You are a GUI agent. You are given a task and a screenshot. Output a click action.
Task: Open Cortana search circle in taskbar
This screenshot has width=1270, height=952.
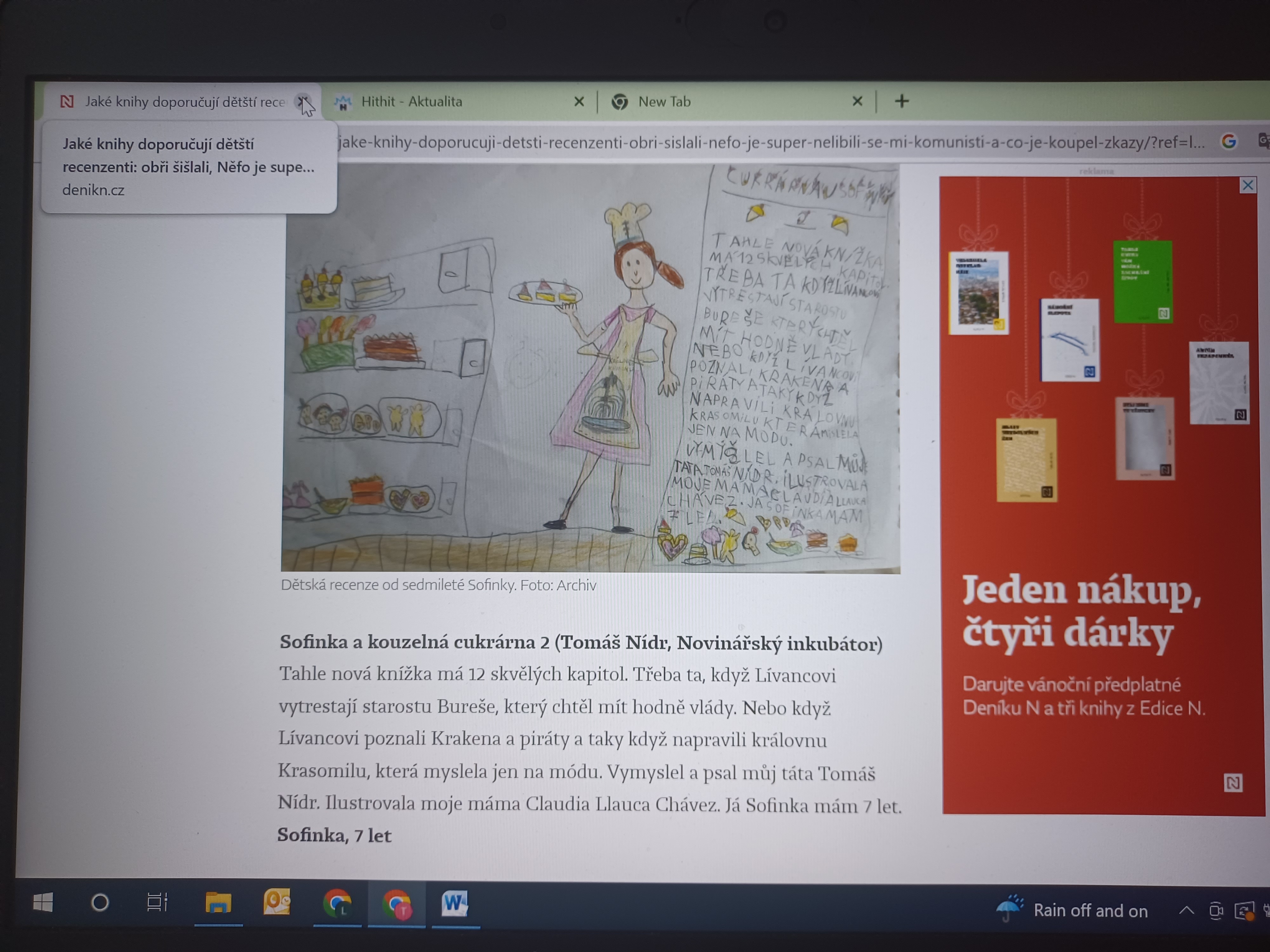[x=100, y=902]
